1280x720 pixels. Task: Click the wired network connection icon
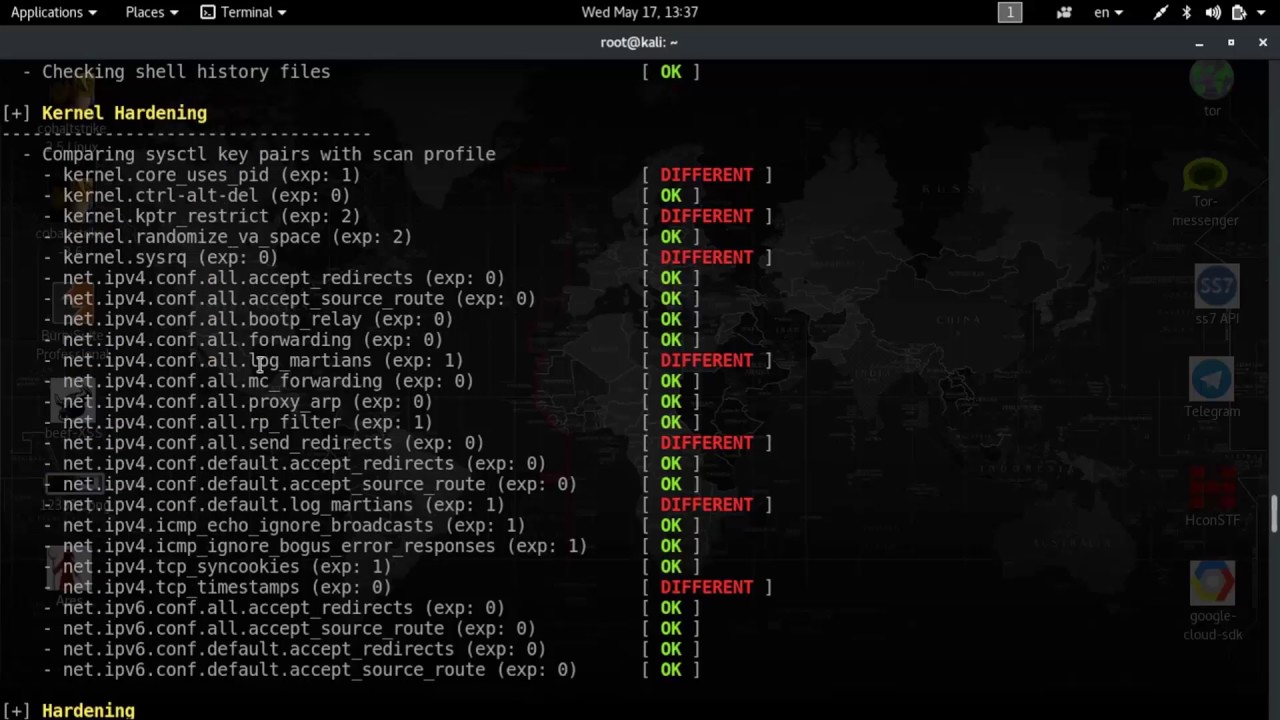pyautogui.click(x=1160, y=12)
